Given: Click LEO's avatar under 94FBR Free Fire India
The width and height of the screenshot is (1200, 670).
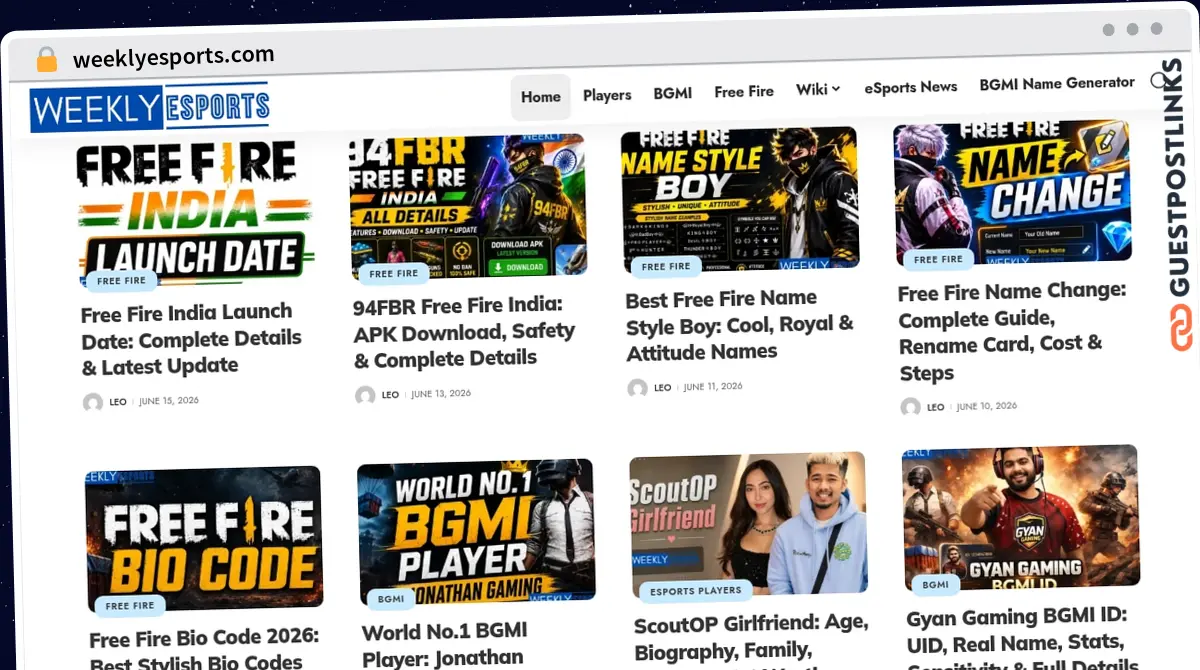Looking at the screenshot, I should tap(365, 396).
